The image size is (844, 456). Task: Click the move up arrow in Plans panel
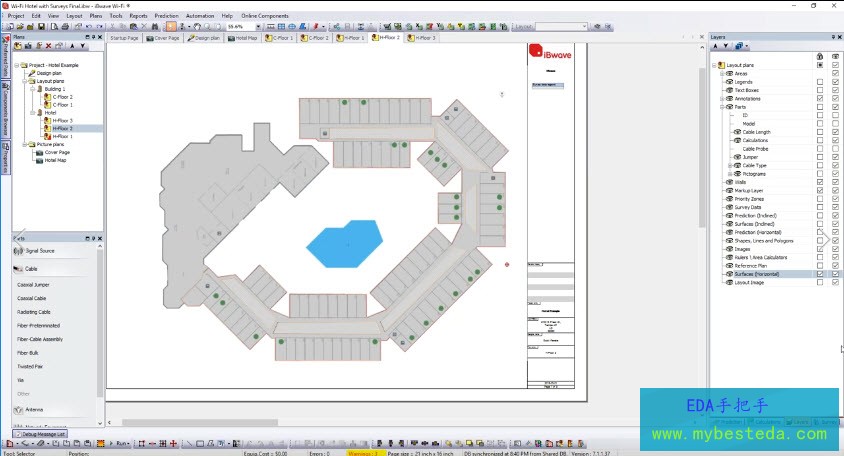point(72,46)
